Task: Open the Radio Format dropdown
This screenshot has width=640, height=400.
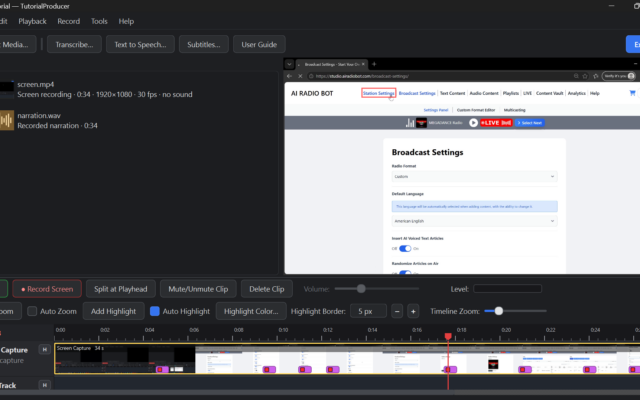Action: pyautogui.click(x=474, y=176)
